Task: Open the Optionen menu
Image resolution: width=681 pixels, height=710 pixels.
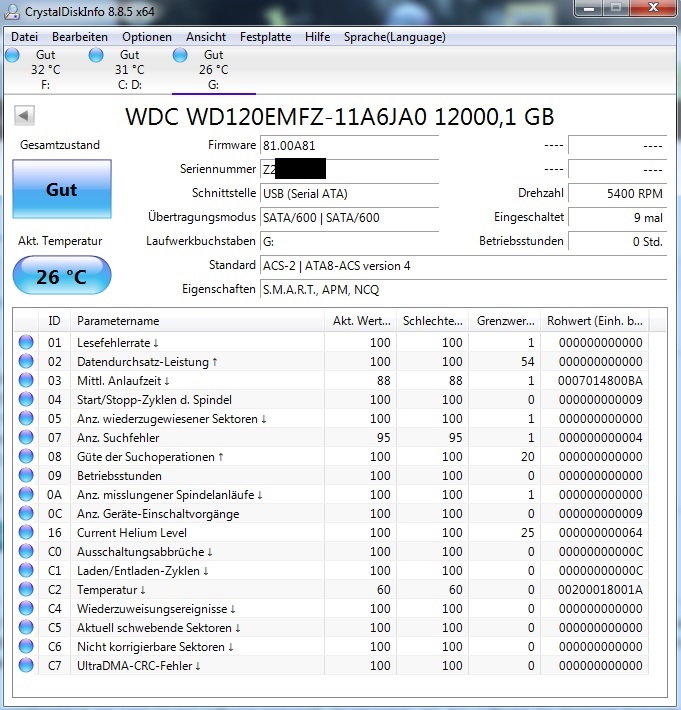Action: point(147,37)
